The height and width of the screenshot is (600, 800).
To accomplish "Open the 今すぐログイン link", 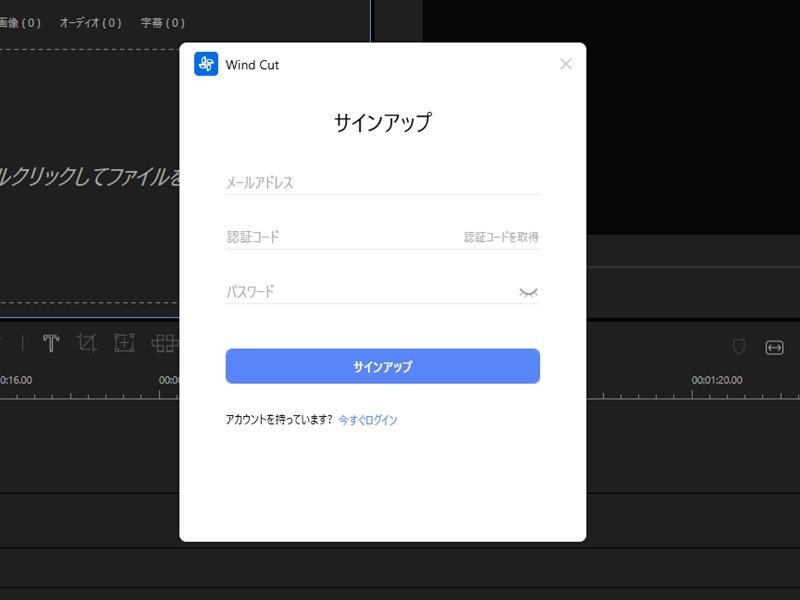I will pos(368,420).
